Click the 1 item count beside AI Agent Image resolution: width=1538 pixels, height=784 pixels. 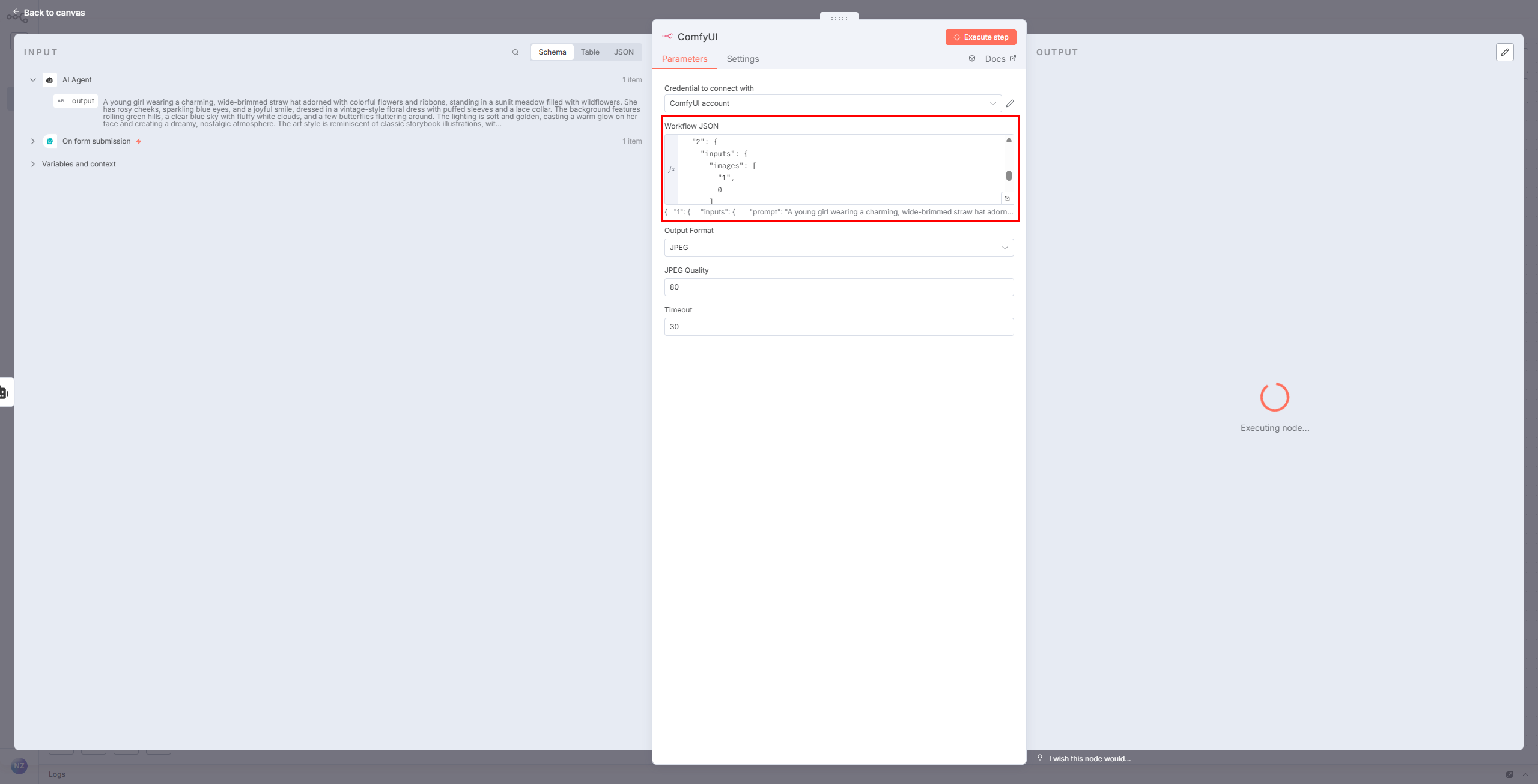point(632,80)
